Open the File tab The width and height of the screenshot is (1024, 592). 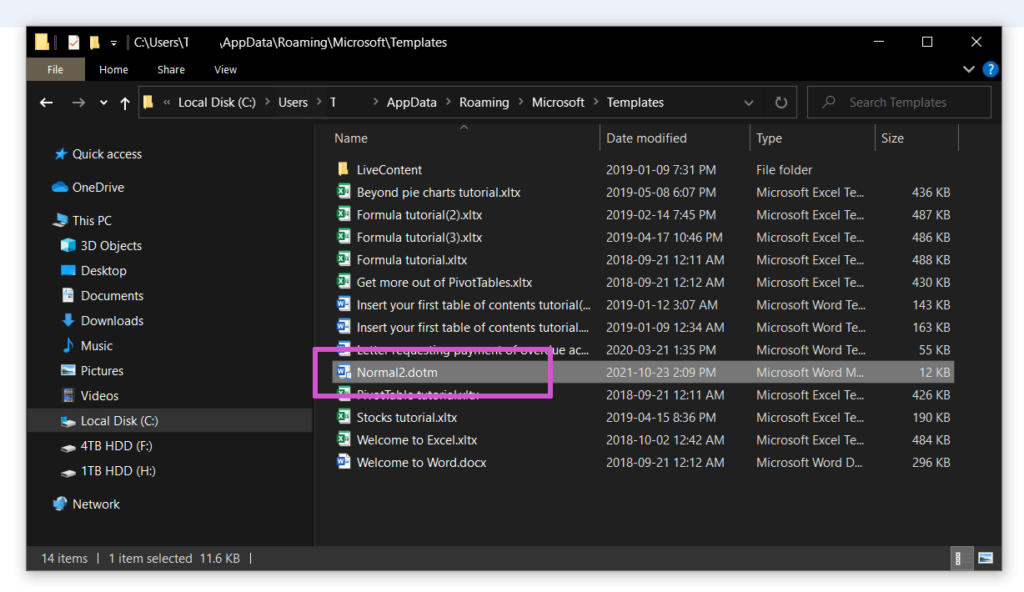(x=56, y=69)
